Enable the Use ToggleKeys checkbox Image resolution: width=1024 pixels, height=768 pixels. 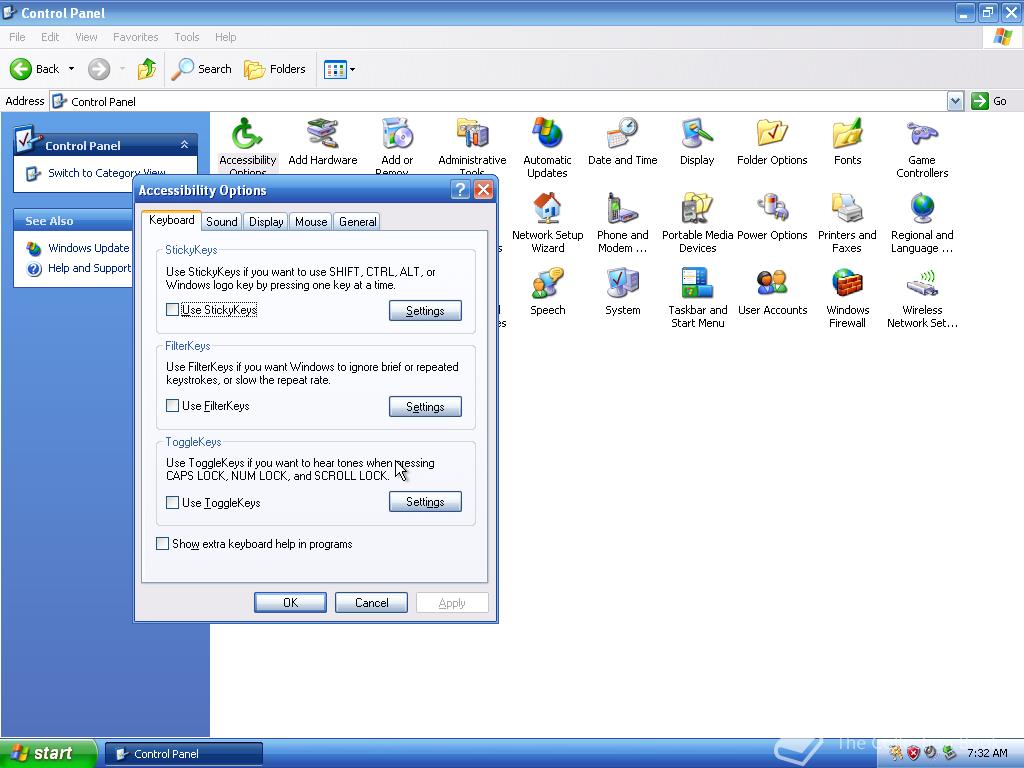click(x=172, y=502)
